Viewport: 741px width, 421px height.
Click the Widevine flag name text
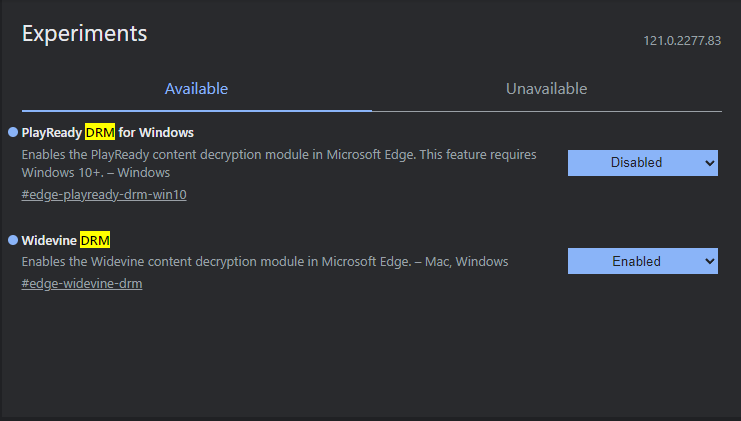pyautogui.click(x=66, y=240)
